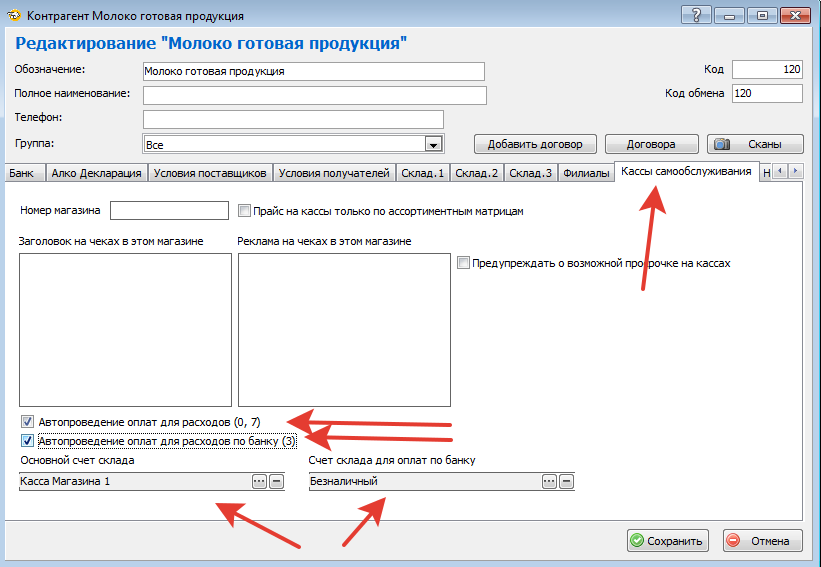Switch to the Алко Декларация tab
821x567 pixels.
click(x=96, y=173)
